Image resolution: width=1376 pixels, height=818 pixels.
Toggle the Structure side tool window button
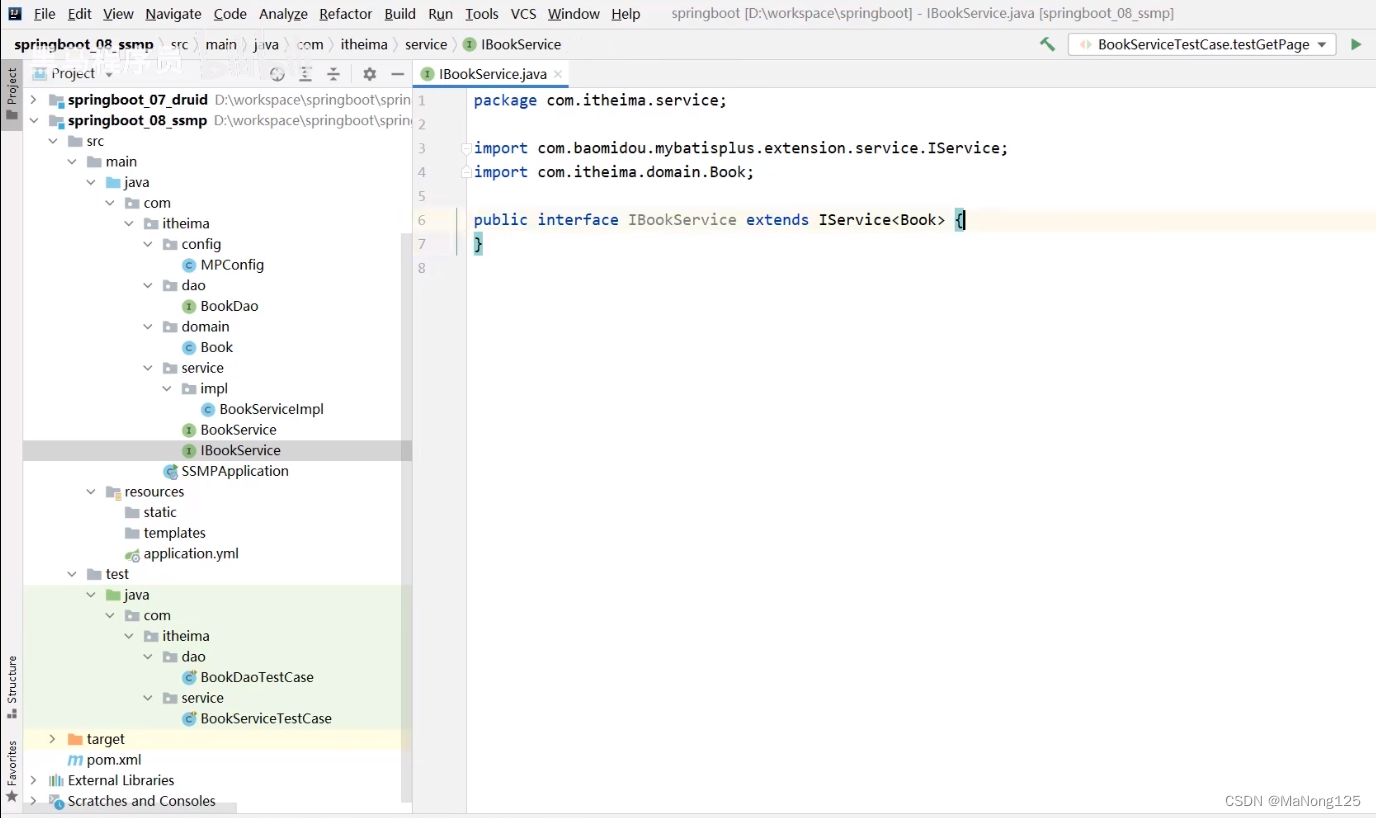pyautogui.click(x=12, y=687)
